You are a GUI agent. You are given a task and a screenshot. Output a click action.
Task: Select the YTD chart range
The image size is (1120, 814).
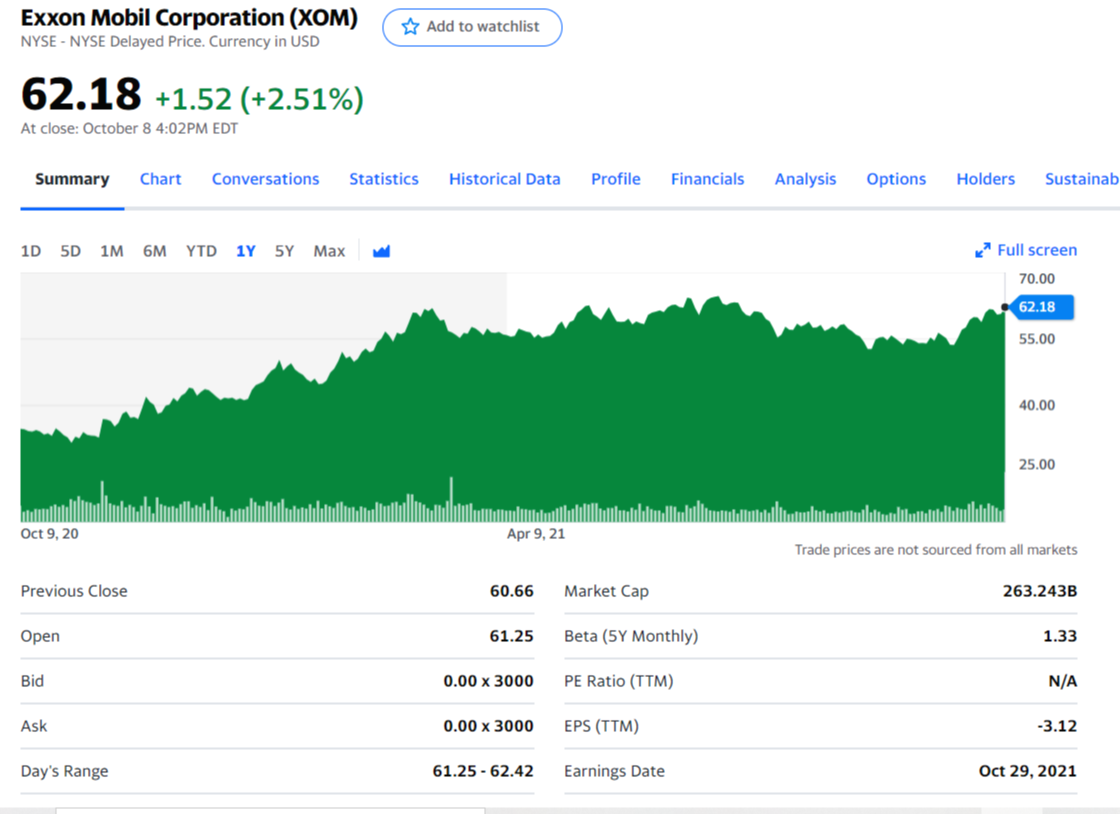coord(201,251)
